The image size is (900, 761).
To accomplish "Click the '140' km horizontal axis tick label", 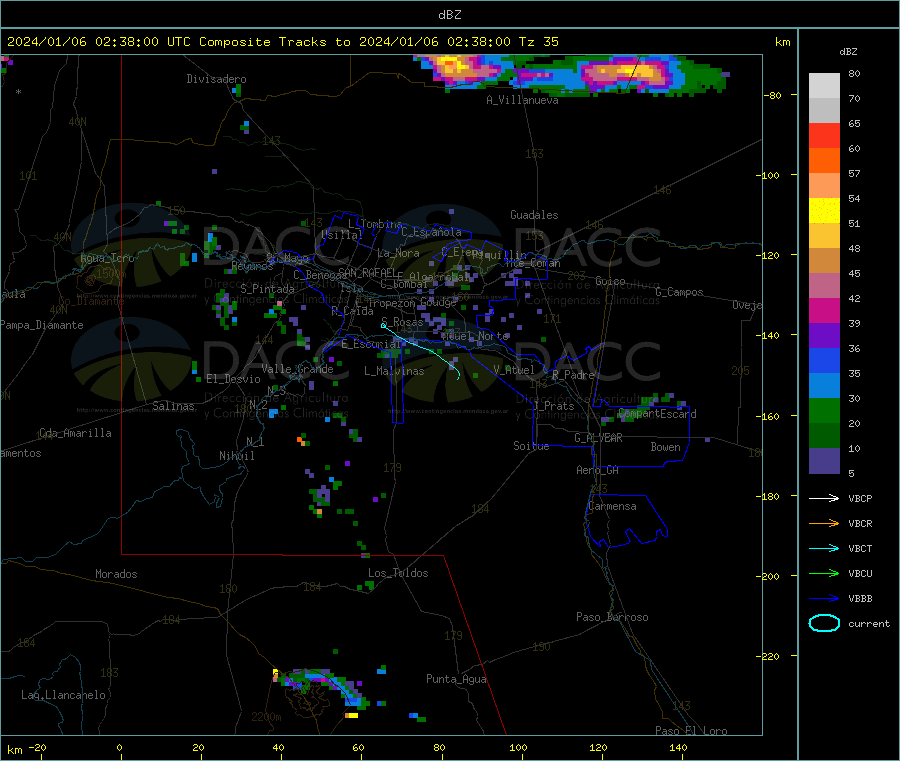I will 678,747.
